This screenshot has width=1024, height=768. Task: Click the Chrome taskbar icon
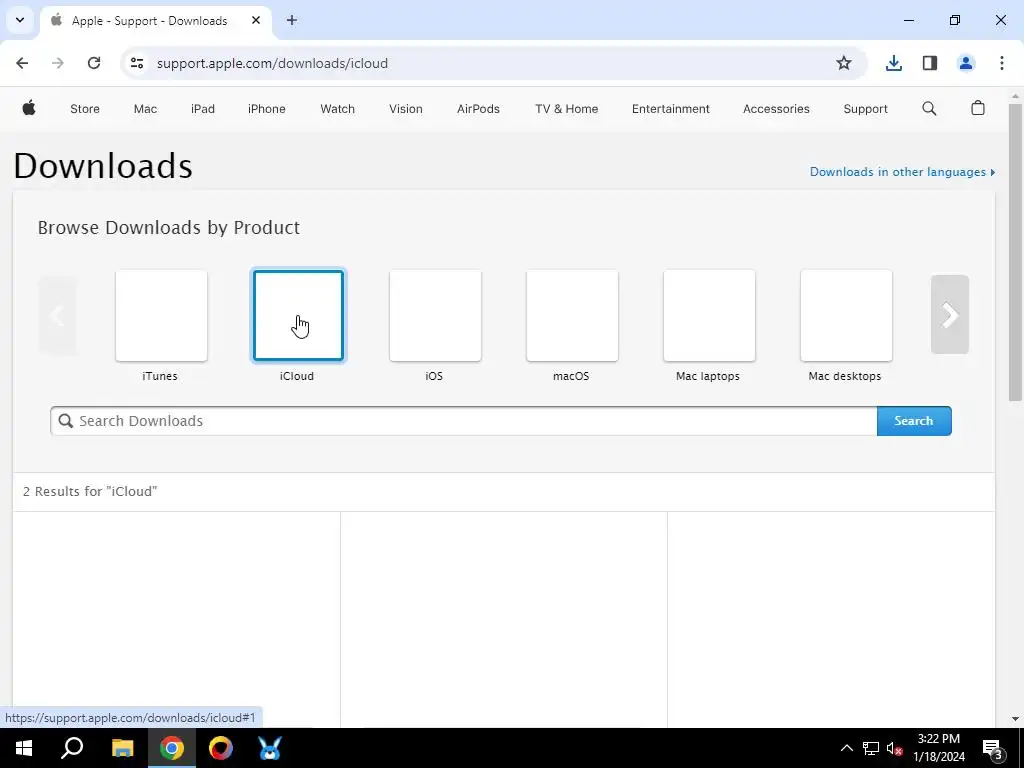172,748
